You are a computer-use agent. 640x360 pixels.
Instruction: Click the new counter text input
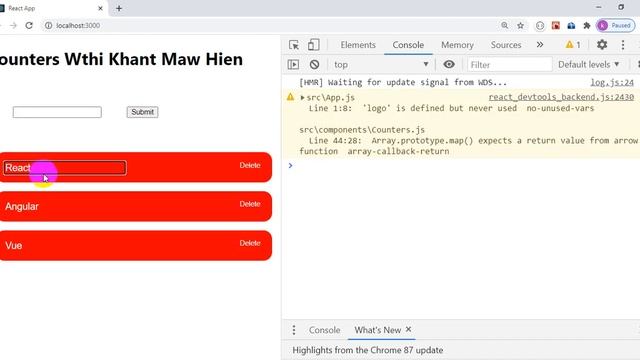coord(57,112)
